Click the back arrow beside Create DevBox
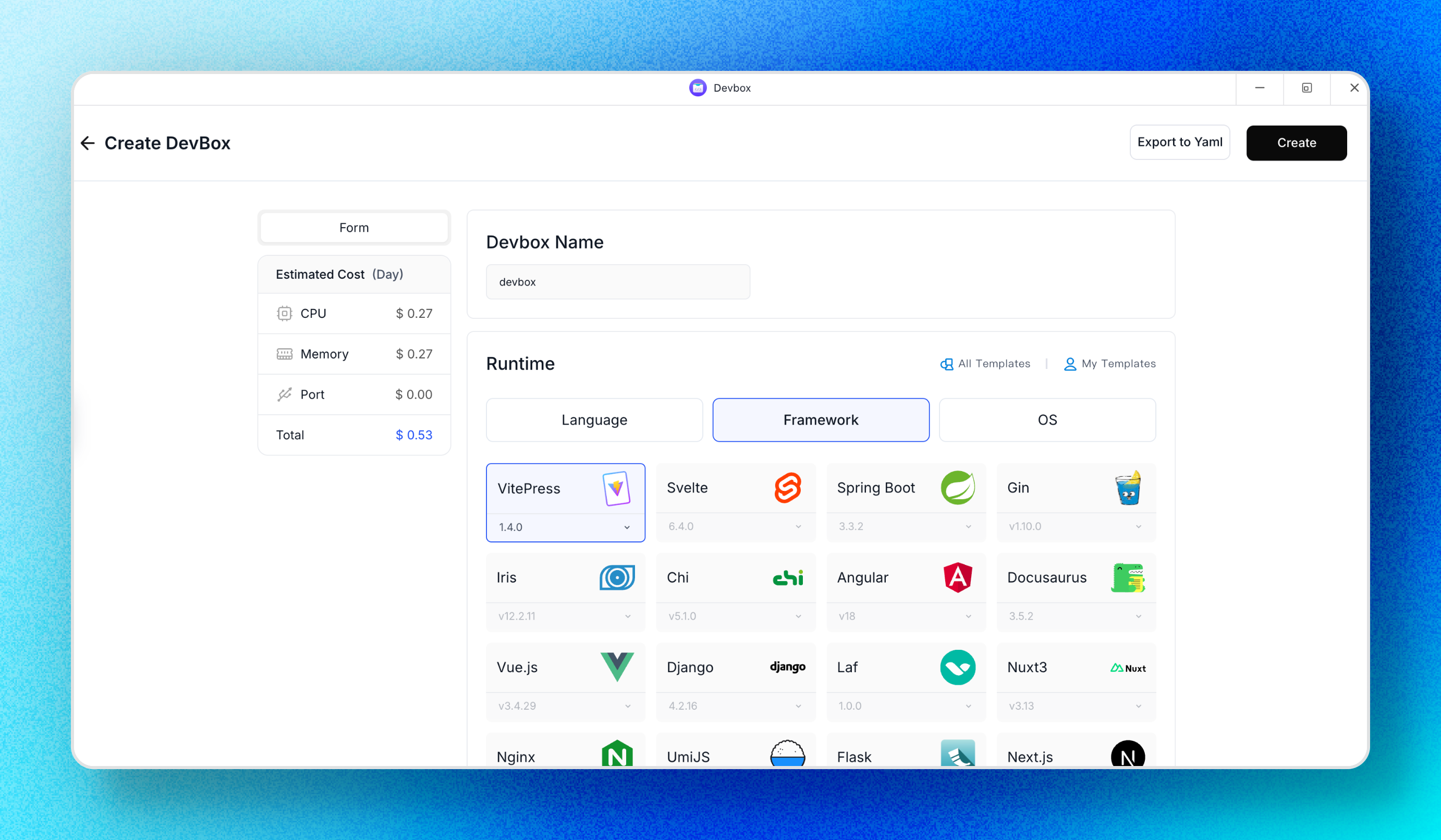This screenshot has width=1441, height=840. 88,143
